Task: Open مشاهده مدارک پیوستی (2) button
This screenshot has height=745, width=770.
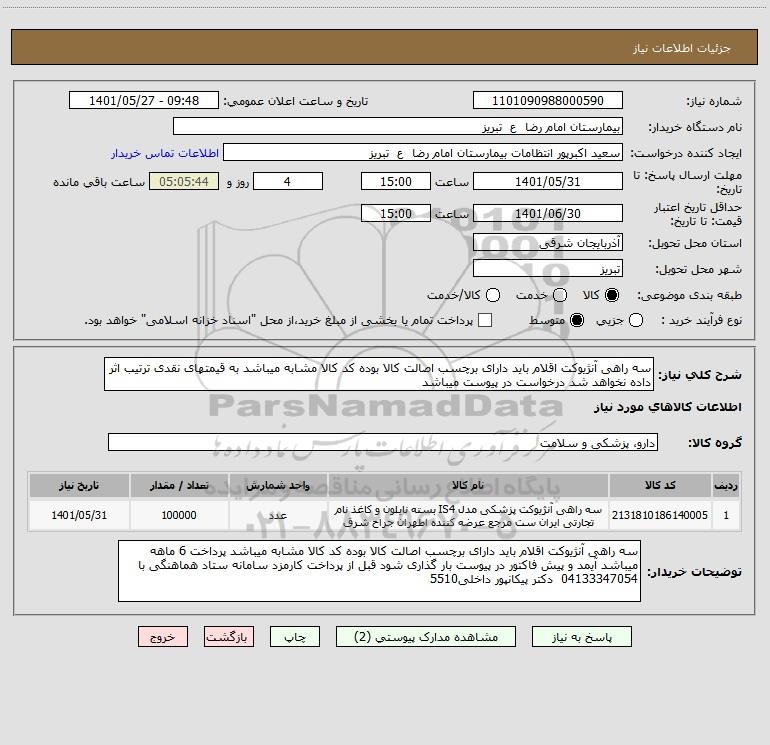Action: (x=426, y=637)
